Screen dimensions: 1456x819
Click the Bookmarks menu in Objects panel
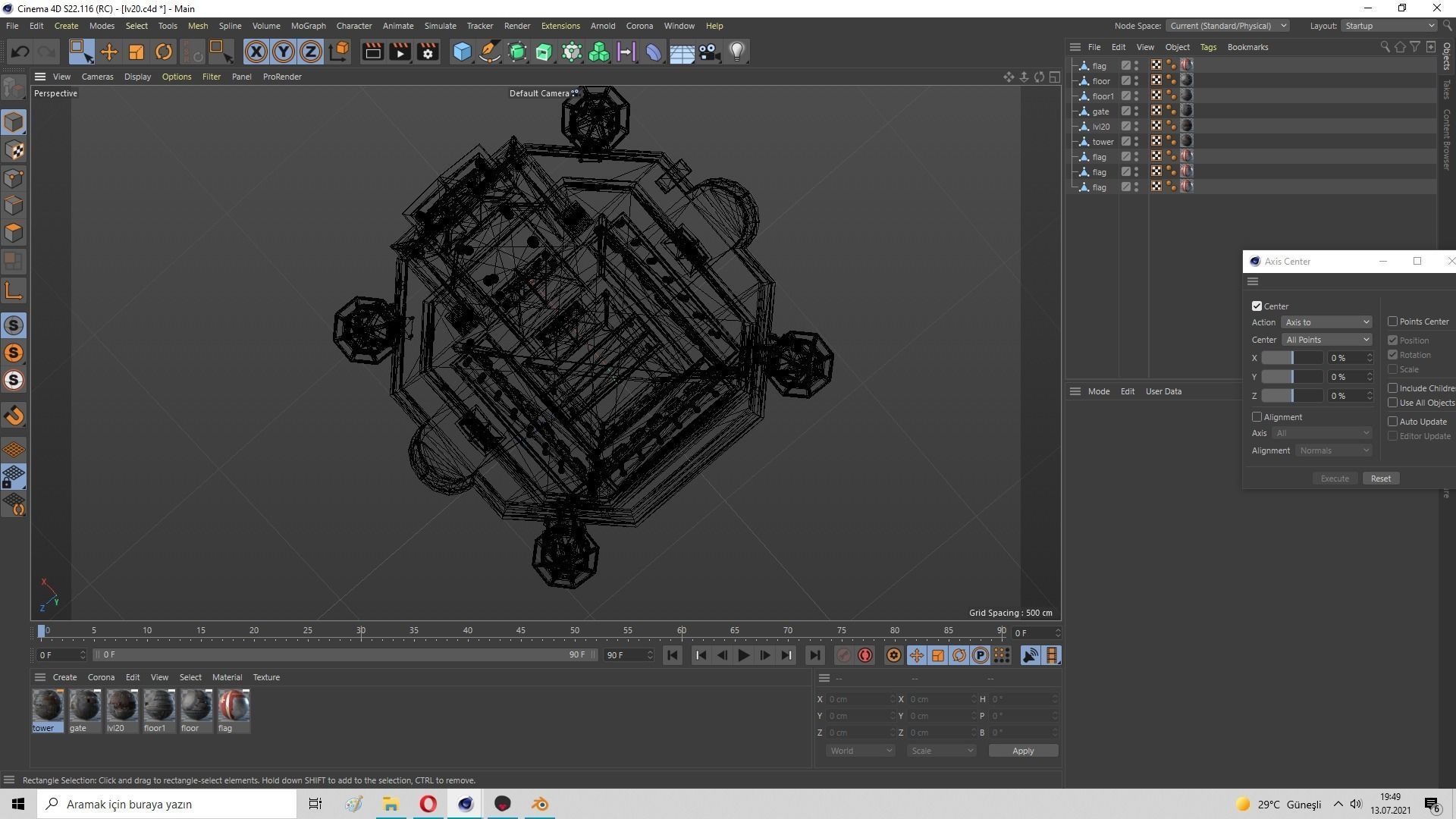tap(1247, 47)
